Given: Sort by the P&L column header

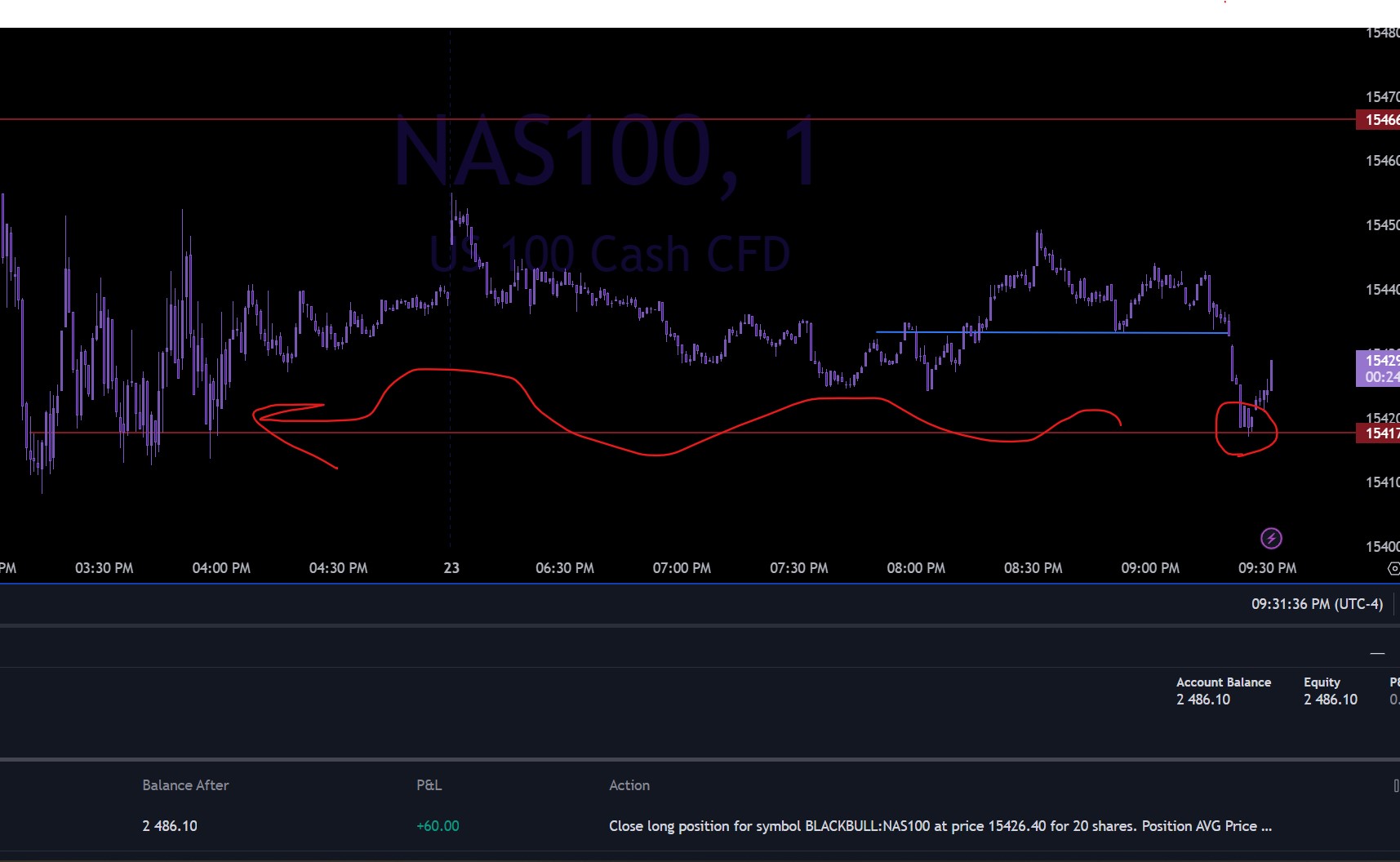Looking at the screenshot, I should tap(429, 785).
